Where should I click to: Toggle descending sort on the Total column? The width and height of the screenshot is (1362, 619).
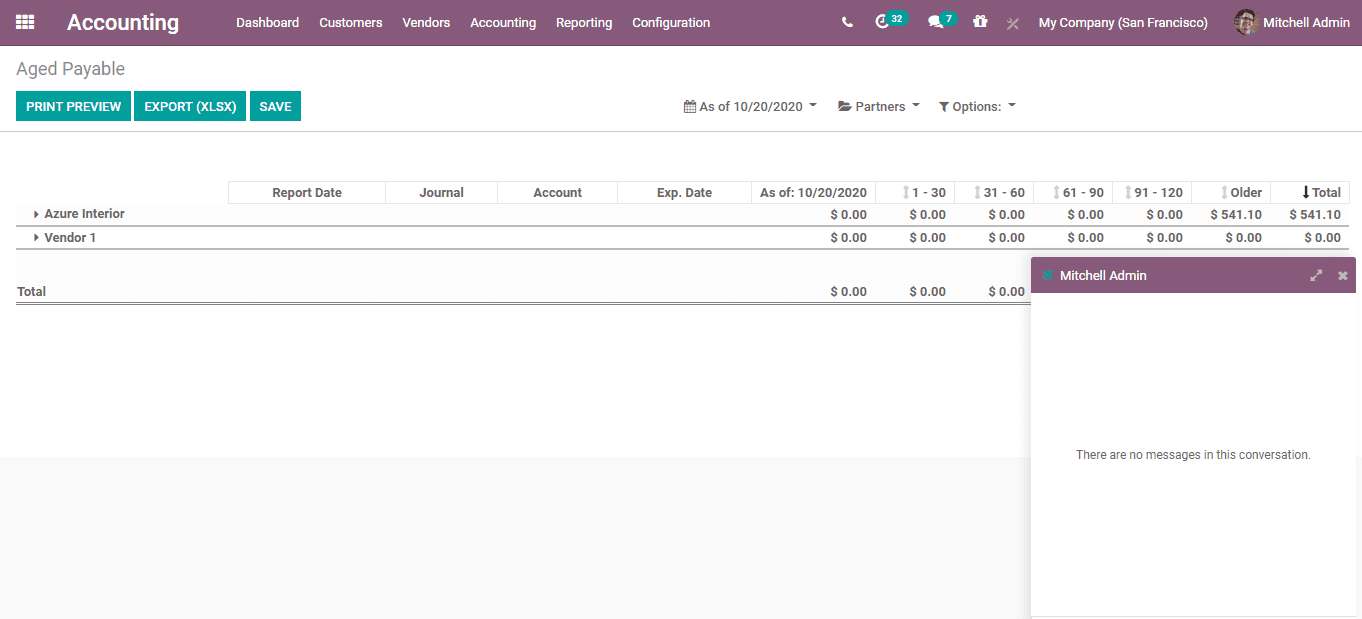(x=1314, y=192)
